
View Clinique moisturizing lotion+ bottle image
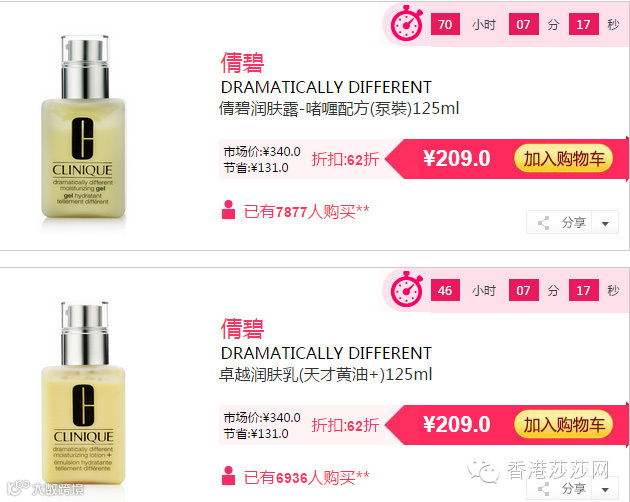[84, 394]
